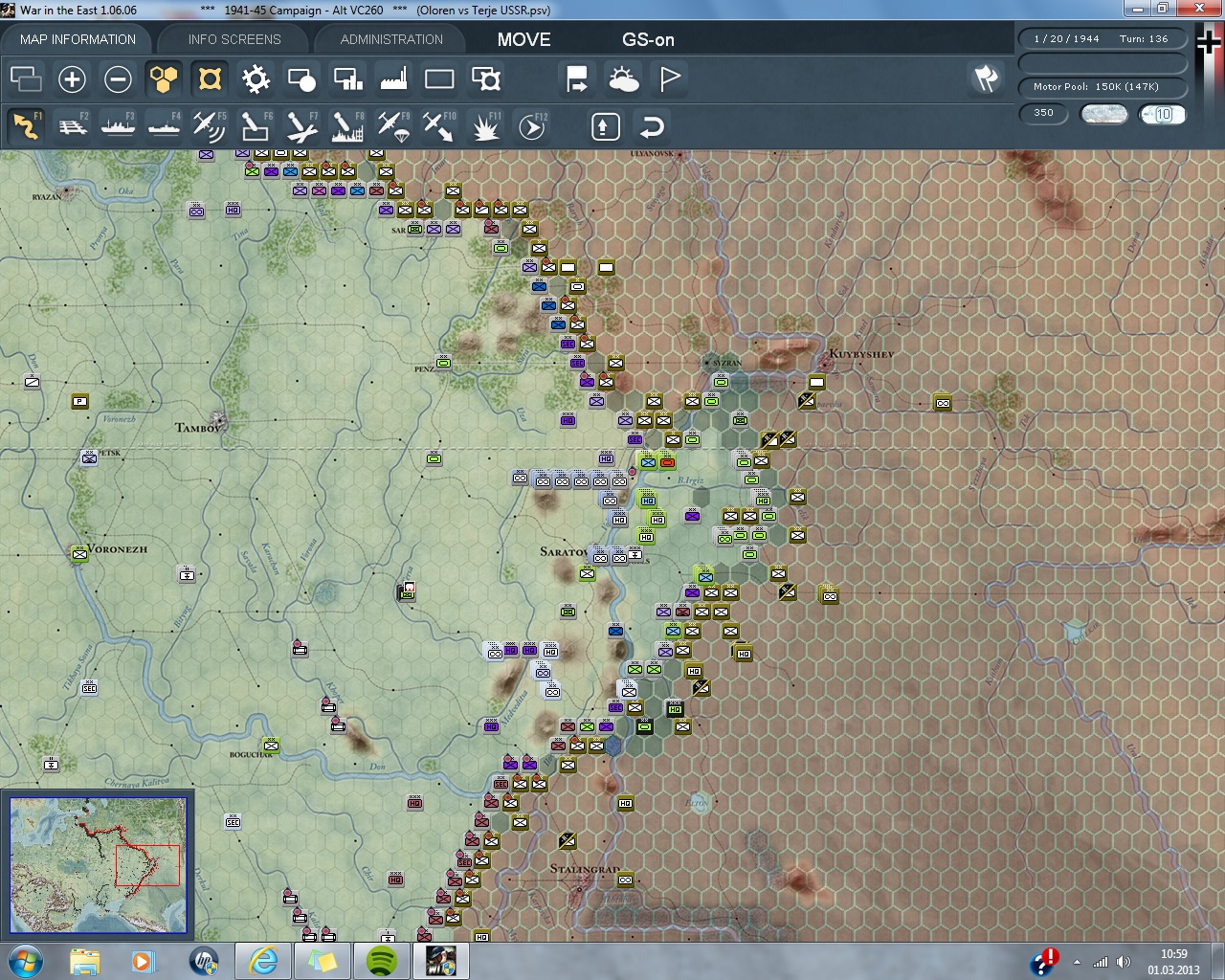Open Spotify from the taskbar

pos(382,961)
